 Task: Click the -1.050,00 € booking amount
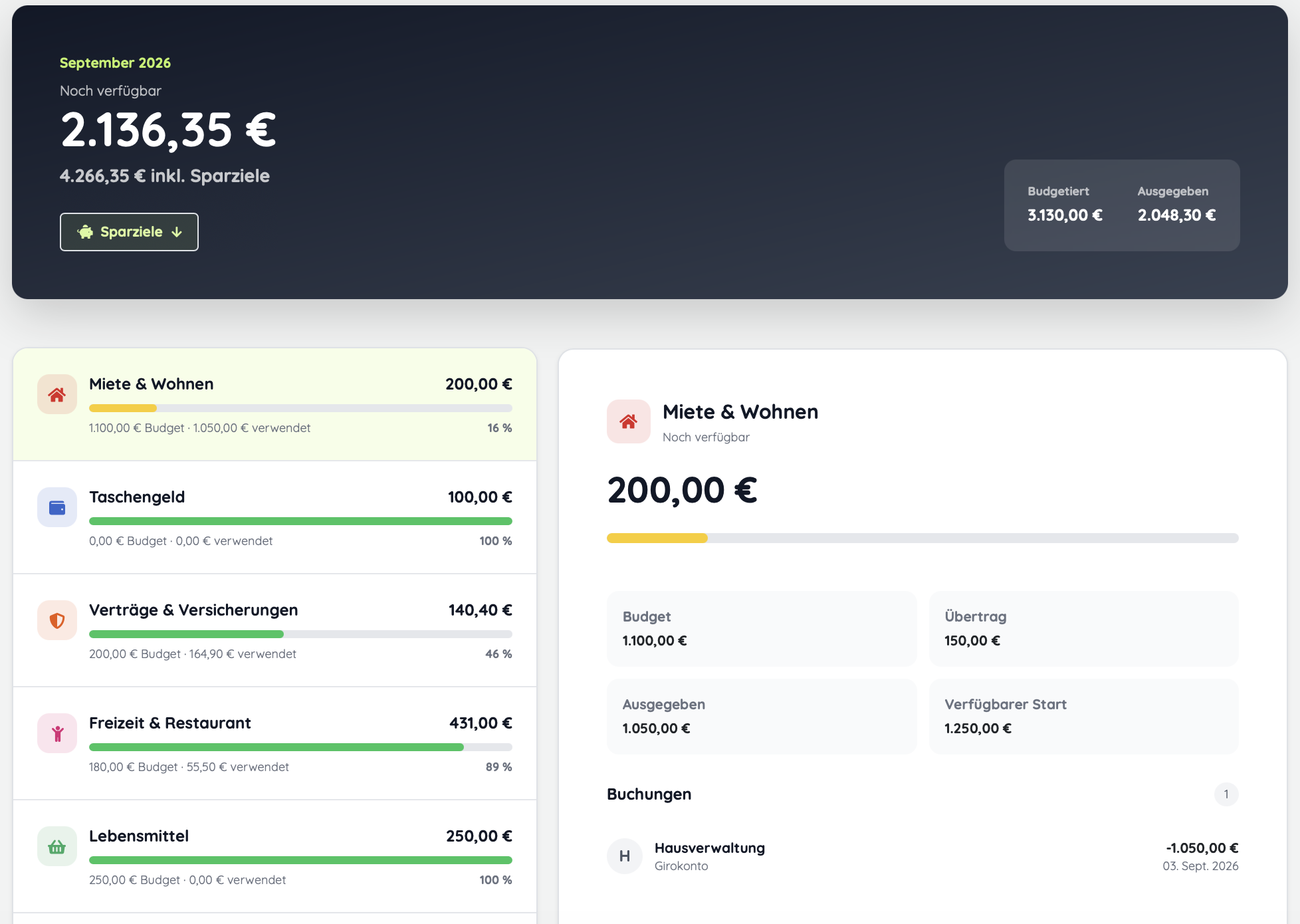tap(1202, 848)
